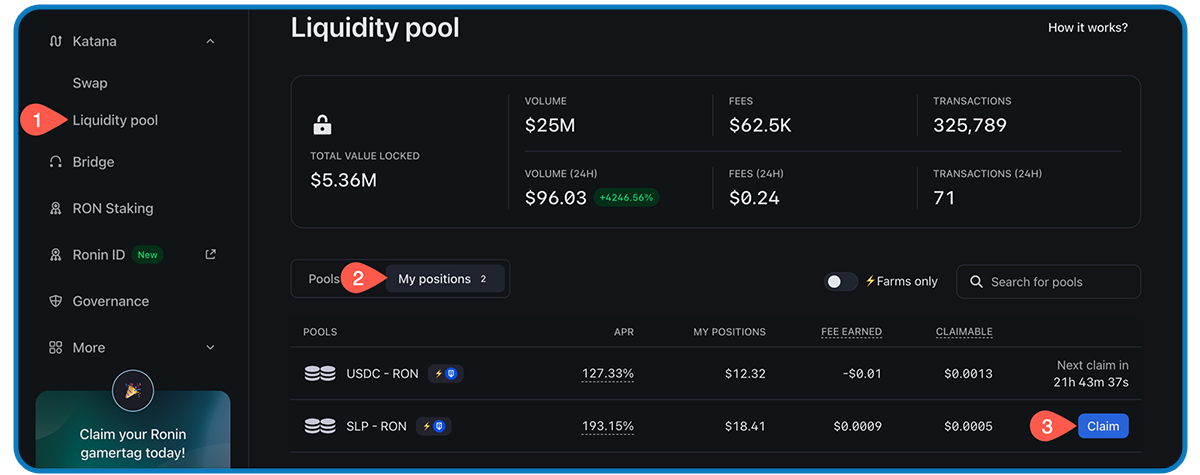Image resolution: width=1200 pixels, height=475 pixels.
Task: Toggle the Farms only switch
Action: tap(841, 282)
